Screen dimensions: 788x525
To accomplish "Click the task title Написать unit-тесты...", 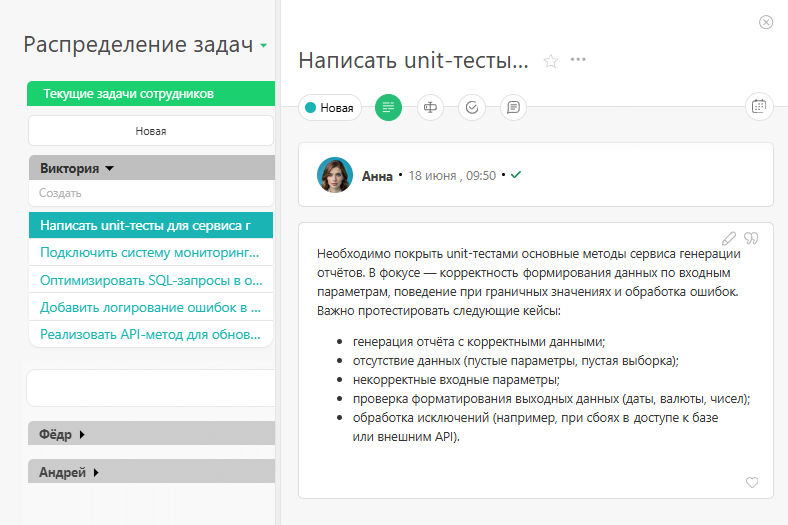I will [413, 60].
